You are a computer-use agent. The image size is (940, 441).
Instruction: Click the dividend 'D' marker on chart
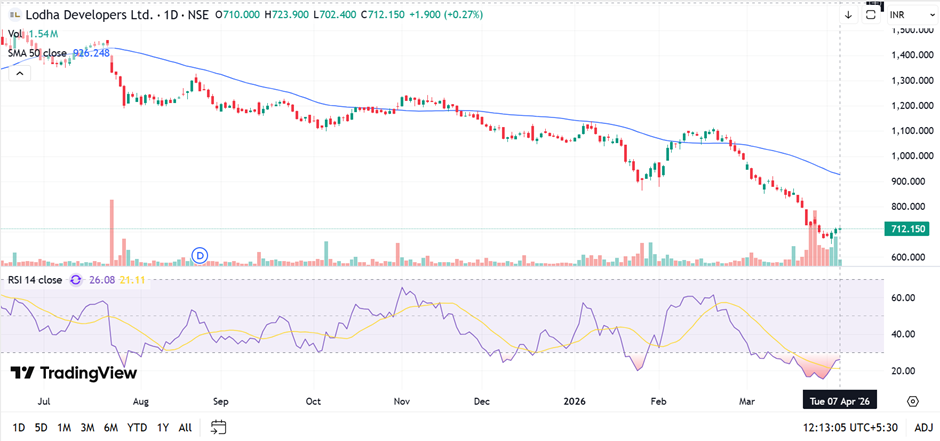200,256
